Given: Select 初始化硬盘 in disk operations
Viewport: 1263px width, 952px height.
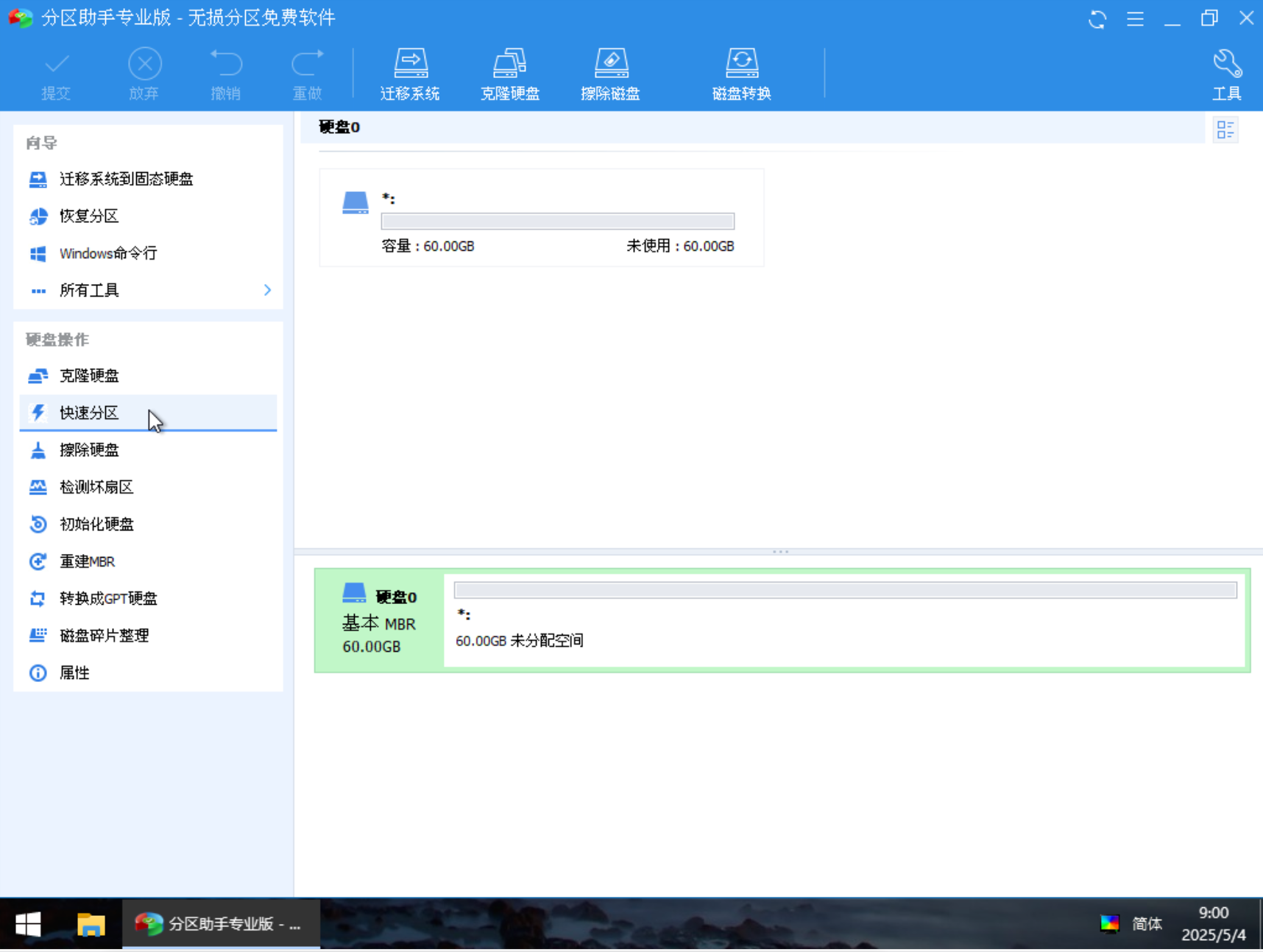Looking at the screenshot, I should coord(148,524).
